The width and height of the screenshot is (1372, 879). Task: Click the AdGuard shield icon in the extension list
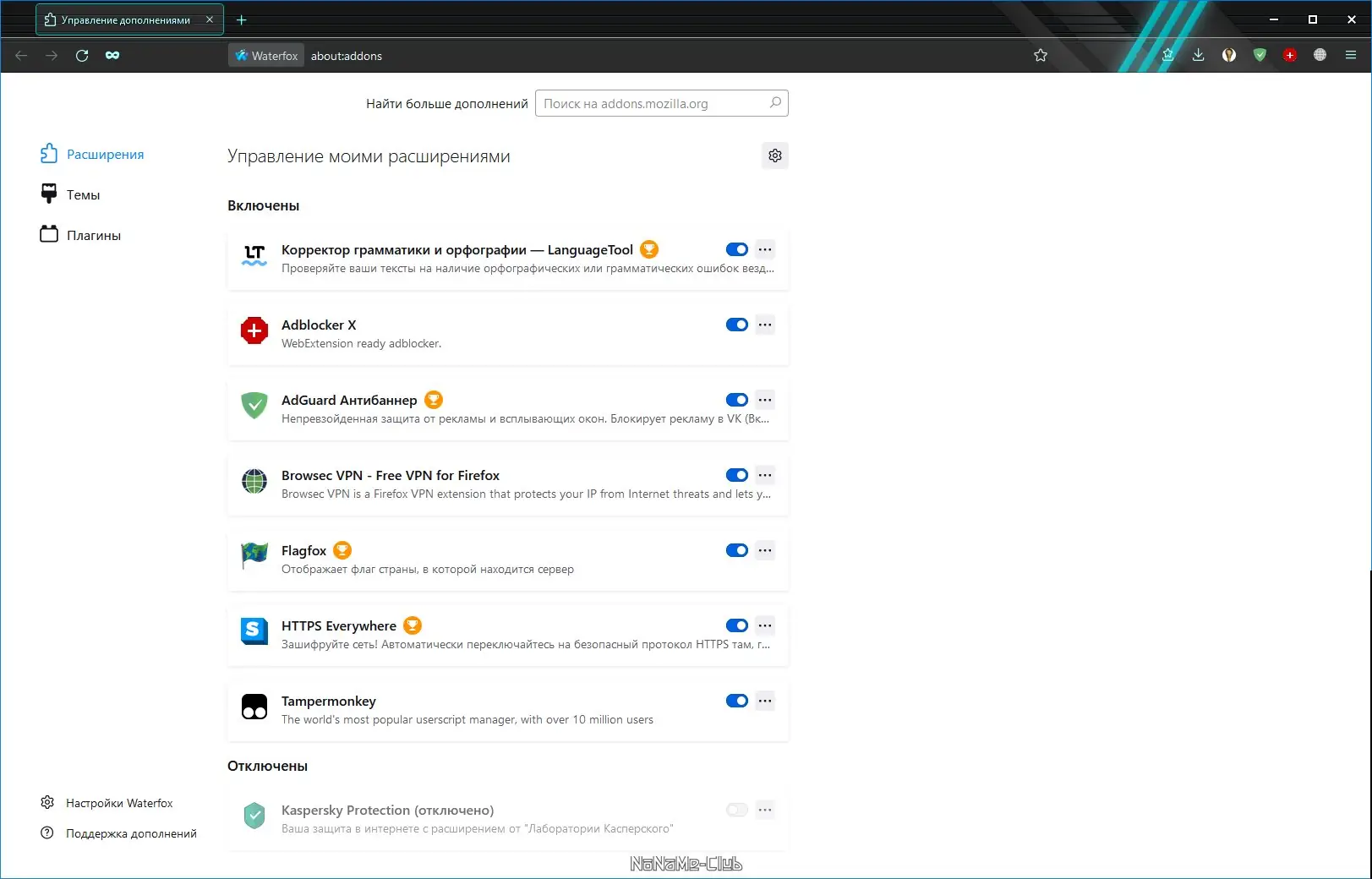(254, 407)
